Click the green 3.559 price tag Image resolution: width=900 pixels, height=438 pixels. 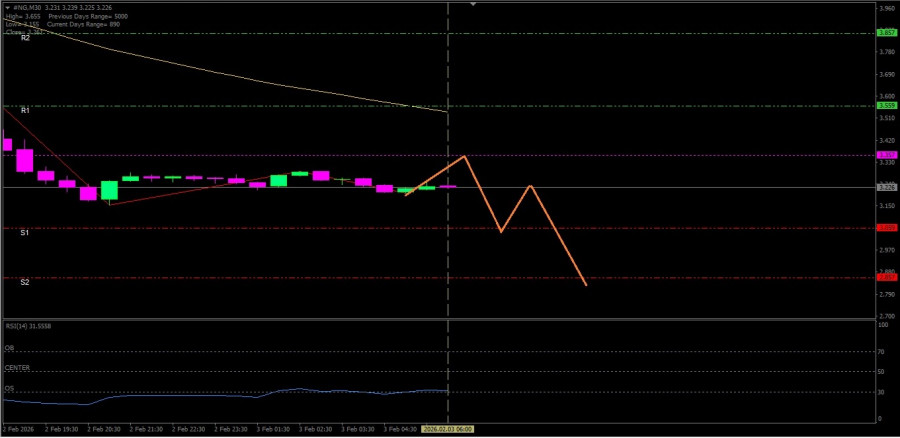pos(887,106)
